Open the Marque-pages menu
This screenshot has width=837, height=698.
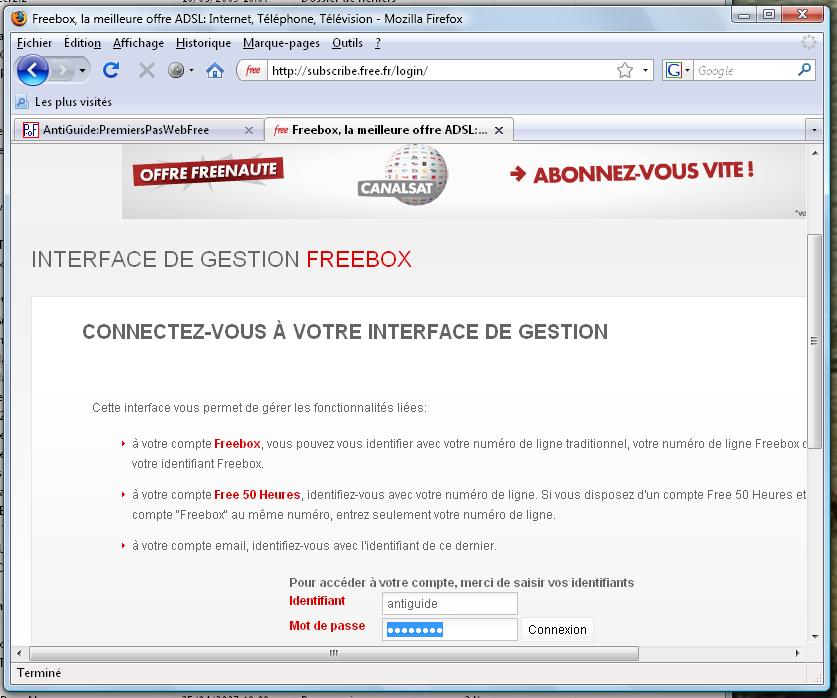[281, 43]
